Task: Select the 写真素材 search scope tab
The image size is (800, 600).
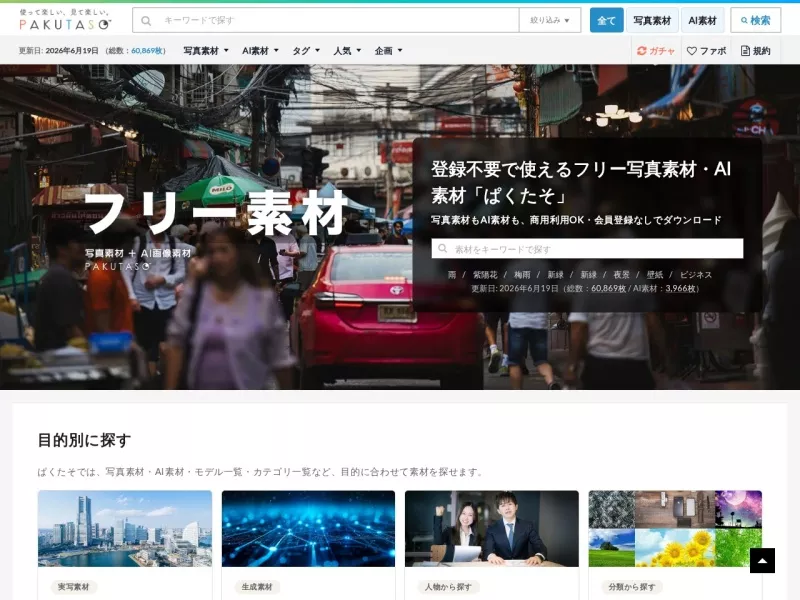Action: [x=652, y=20]
